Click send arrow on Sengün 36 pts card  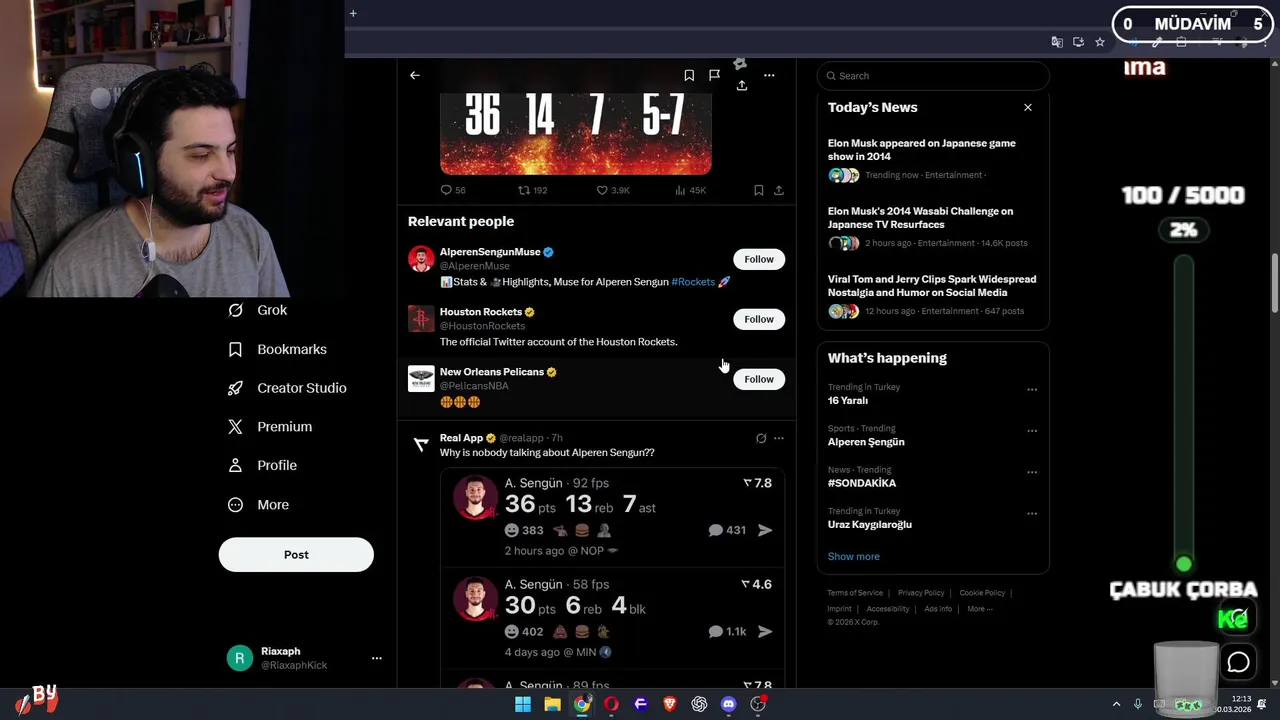point(765,530)
